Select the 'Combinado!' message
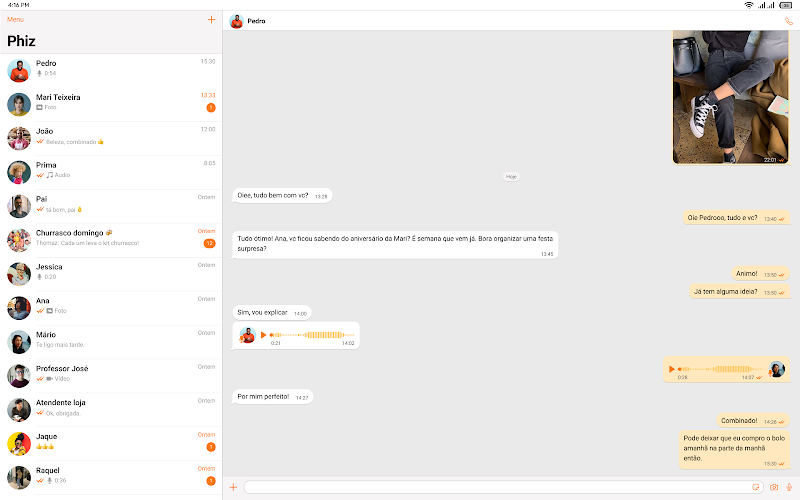 tap(753, 421)
